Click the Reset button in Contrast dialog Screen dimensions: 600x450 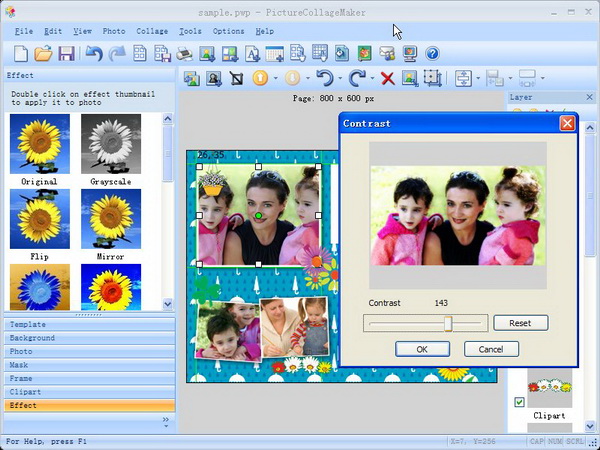coord(520,323)
